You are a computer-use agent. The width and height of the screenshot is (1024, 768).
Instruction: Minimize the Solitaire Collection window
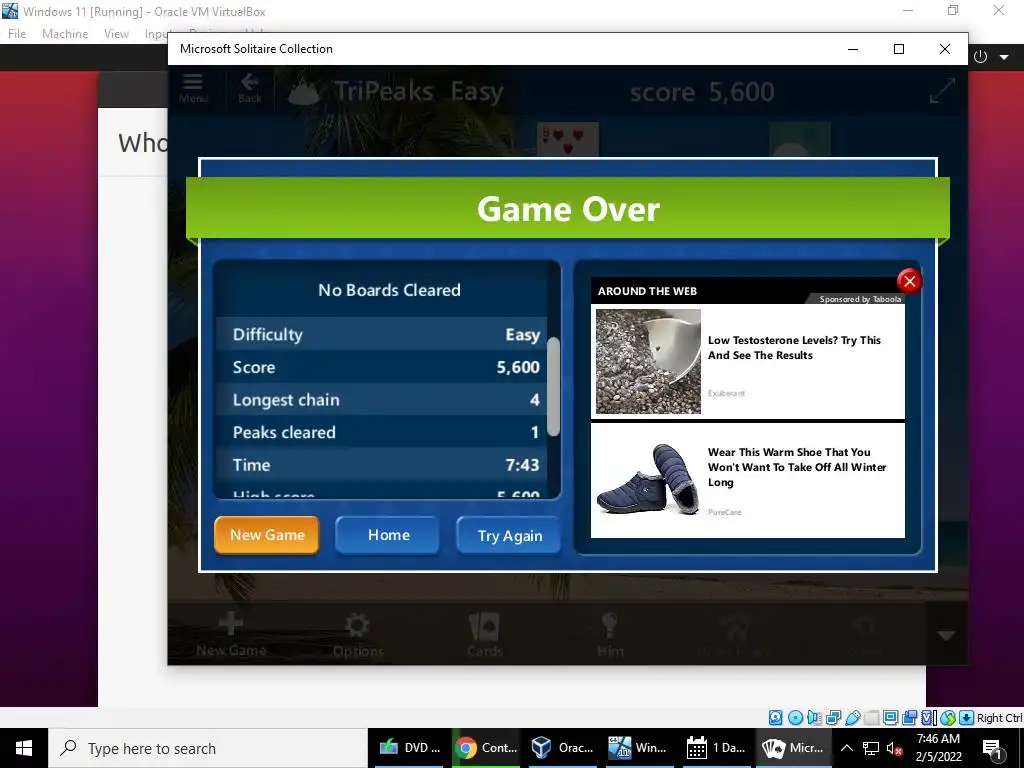[853, 49]
